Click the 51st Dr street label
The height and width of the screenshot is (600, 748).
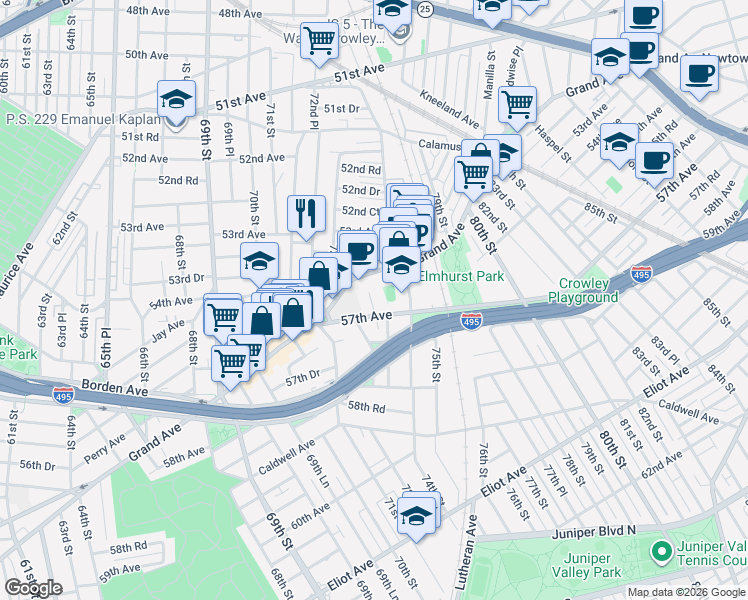pyautogui.click(x=342, y=109)
